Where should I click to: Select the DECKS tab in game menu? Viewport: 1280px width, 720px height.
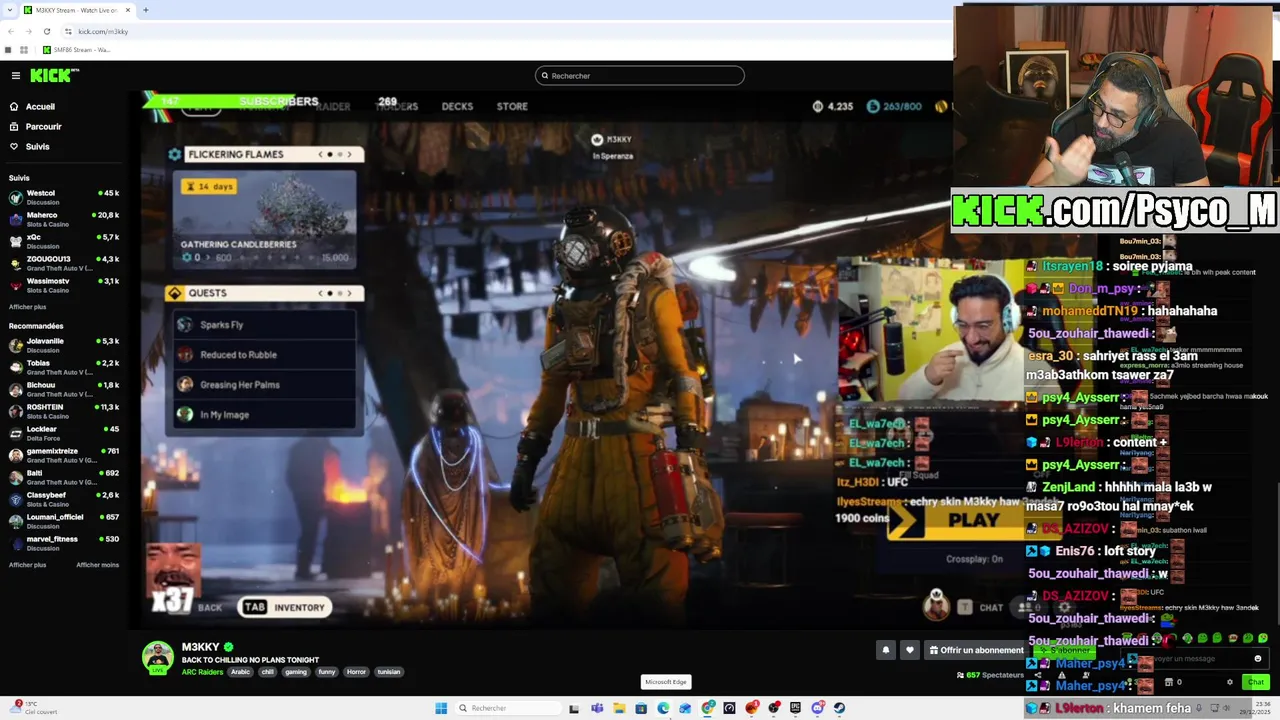(457, 106)
